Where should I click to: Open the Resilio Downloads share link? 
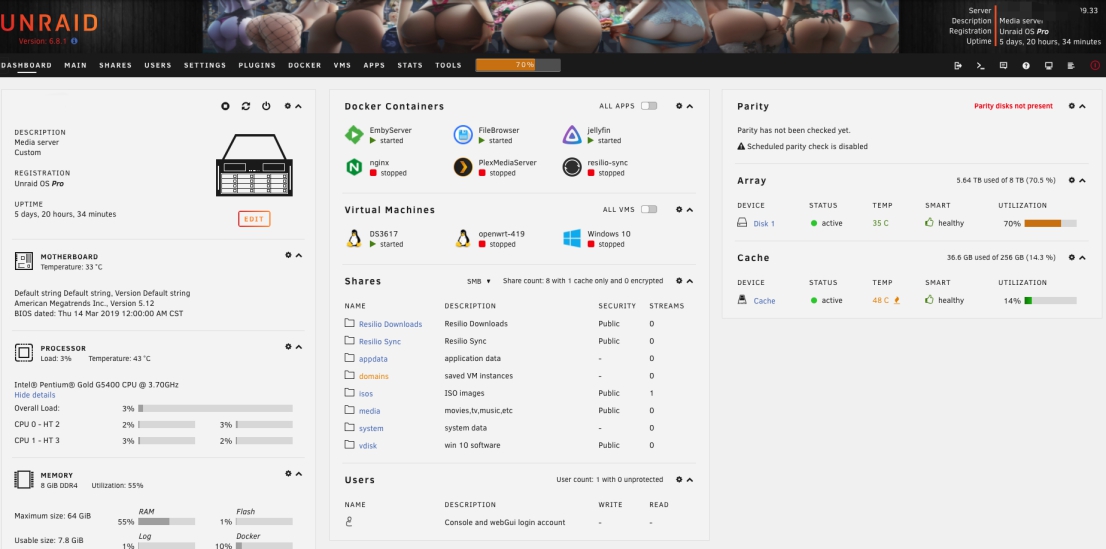[390, 325]
